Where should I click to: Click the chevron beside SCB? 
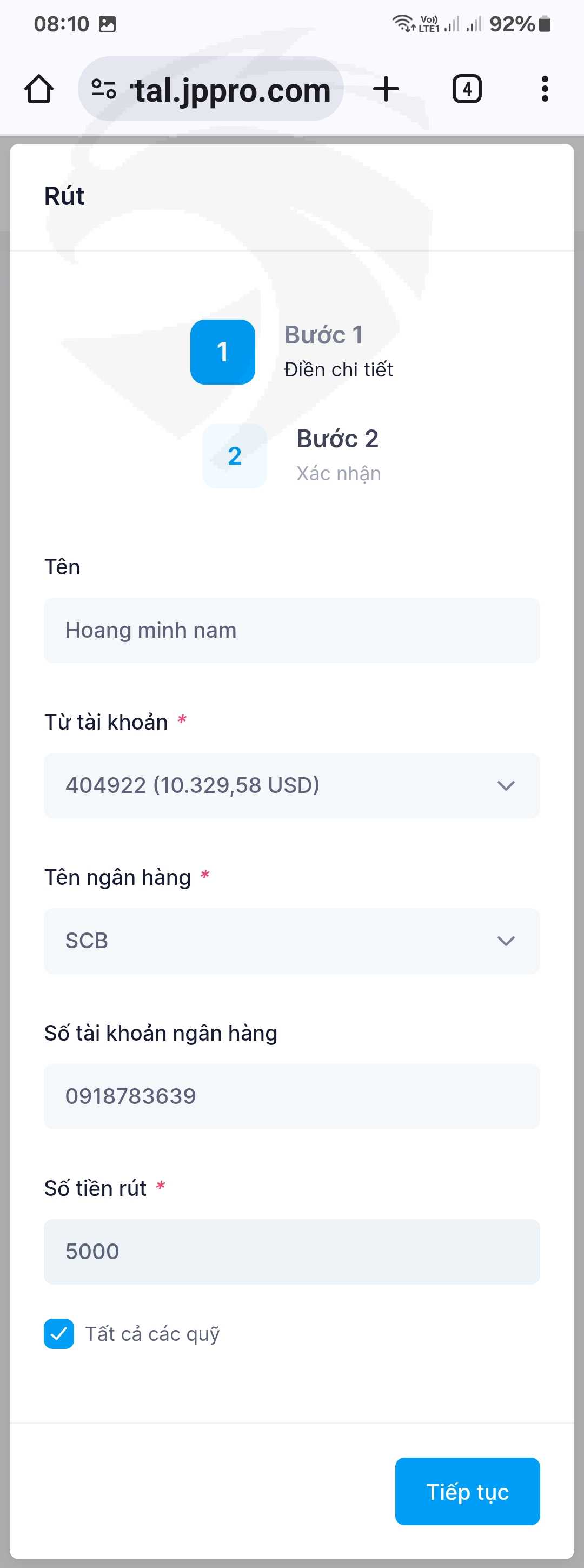pos(506,941)
